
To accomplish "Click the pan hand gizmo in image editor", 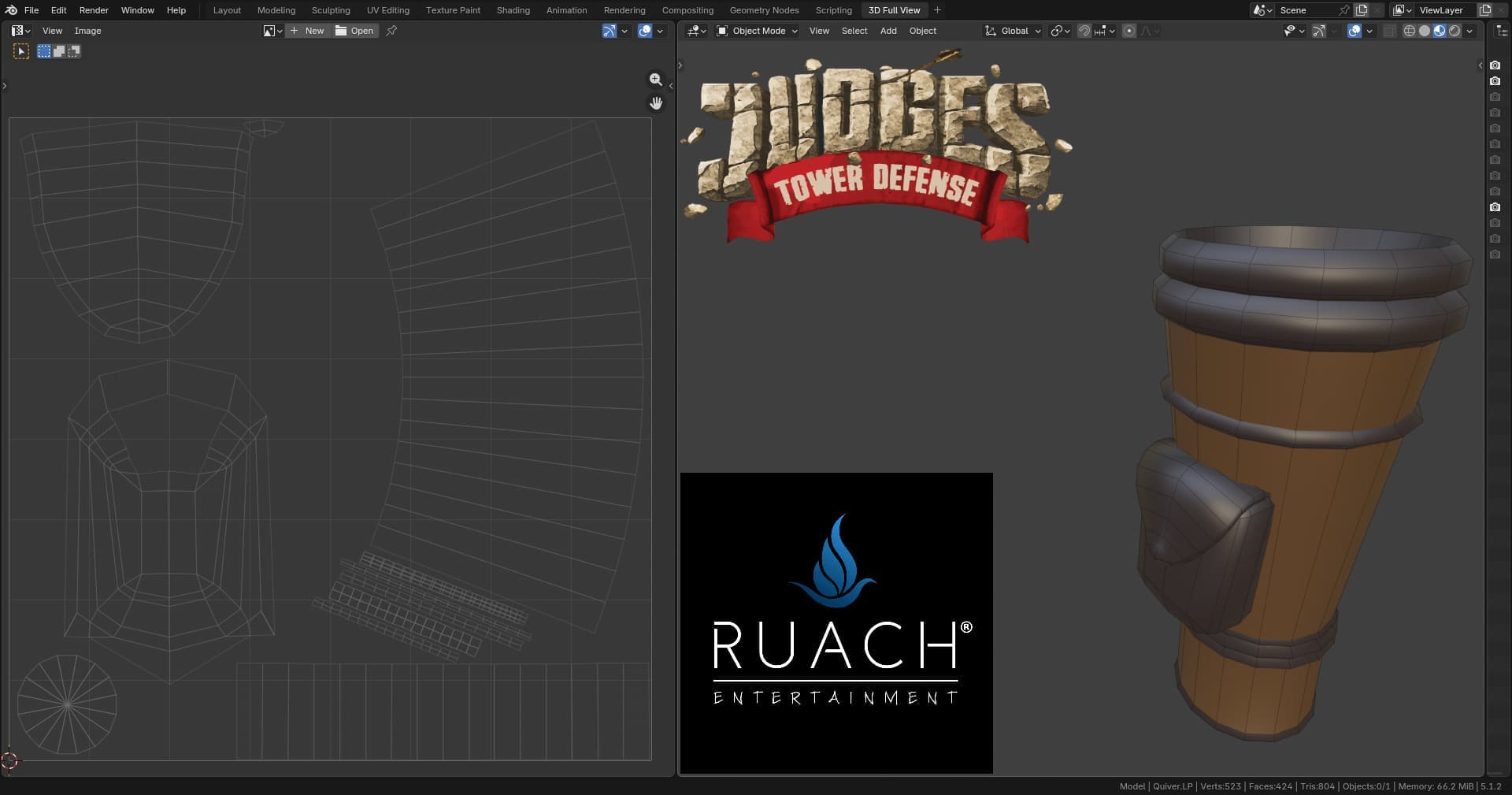I will (x=655, y=103).
